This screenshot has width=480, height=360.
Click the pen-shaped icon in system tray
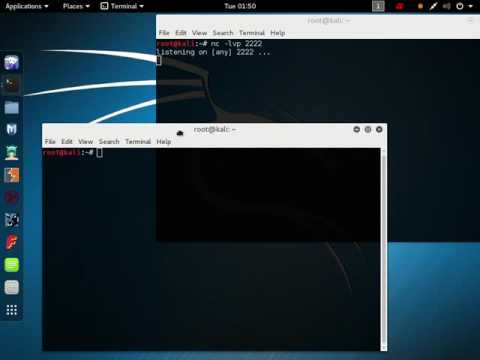click(x=433, y=6)
